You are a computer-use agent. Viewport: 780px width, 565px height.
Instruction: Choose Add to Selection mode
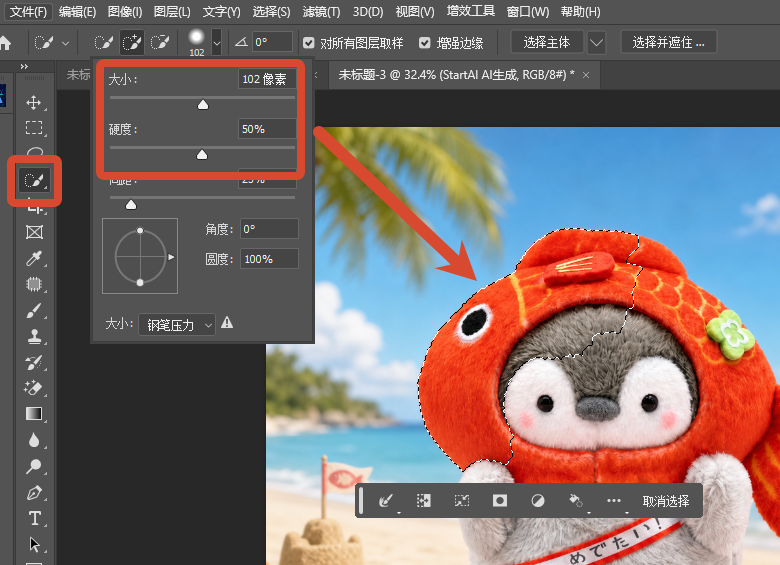click(x=132, y=43)
